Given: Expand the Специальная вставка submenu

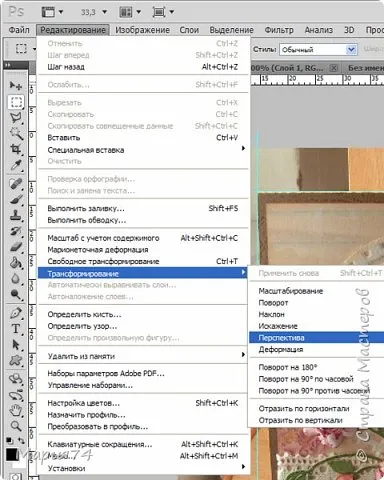Looking at the screenshot, I should pyautogui.click(x=143, y=150).
